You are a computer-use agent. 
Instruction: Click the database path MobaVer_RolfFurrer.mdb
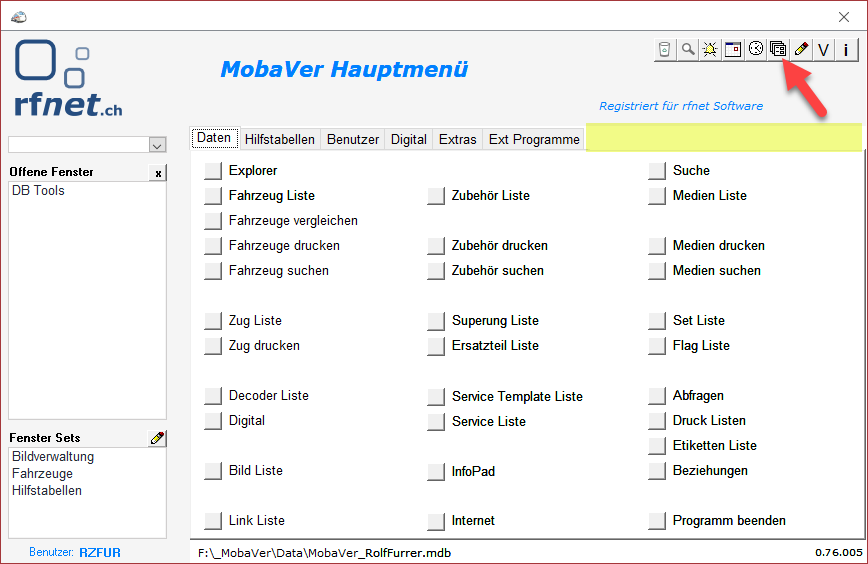tap(324, 553)
